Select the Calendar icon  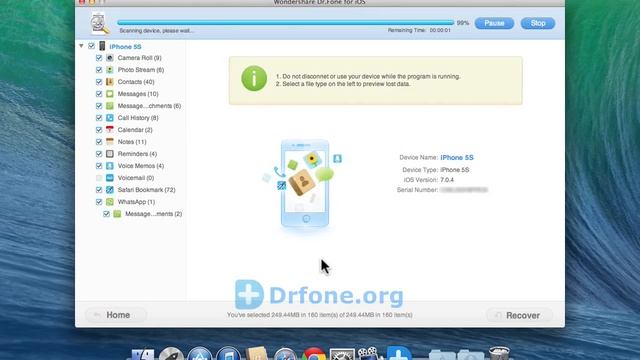[110, 130]
